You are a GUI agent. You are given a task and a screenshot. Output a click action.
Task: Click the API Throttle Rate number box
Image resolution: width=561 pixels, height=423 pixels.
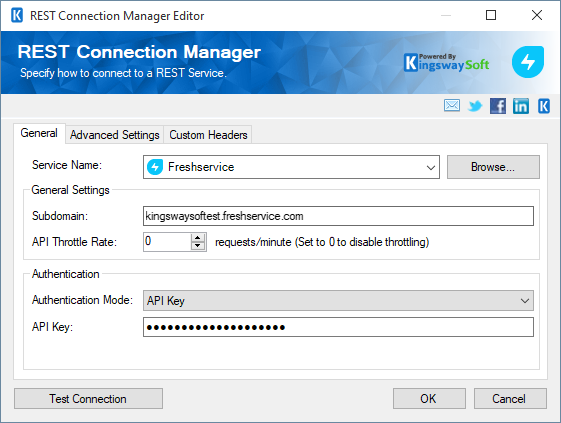(167, 242)
